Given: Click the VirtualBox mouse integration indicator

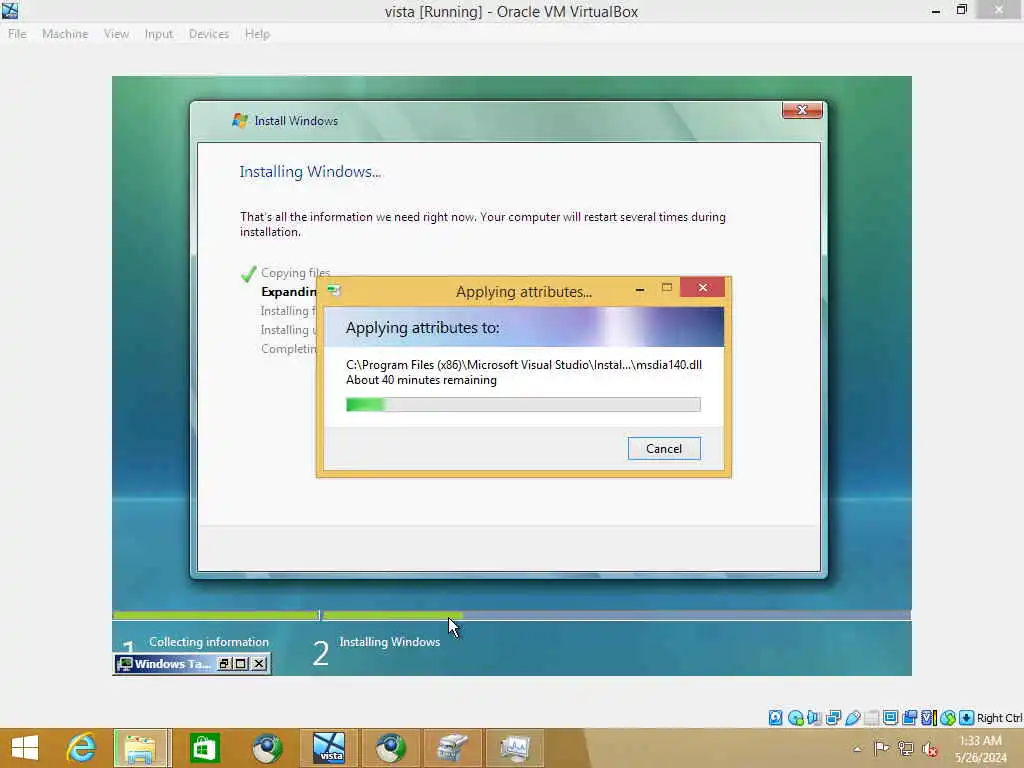Looking at the screenshot, I should tap(948, 718).
